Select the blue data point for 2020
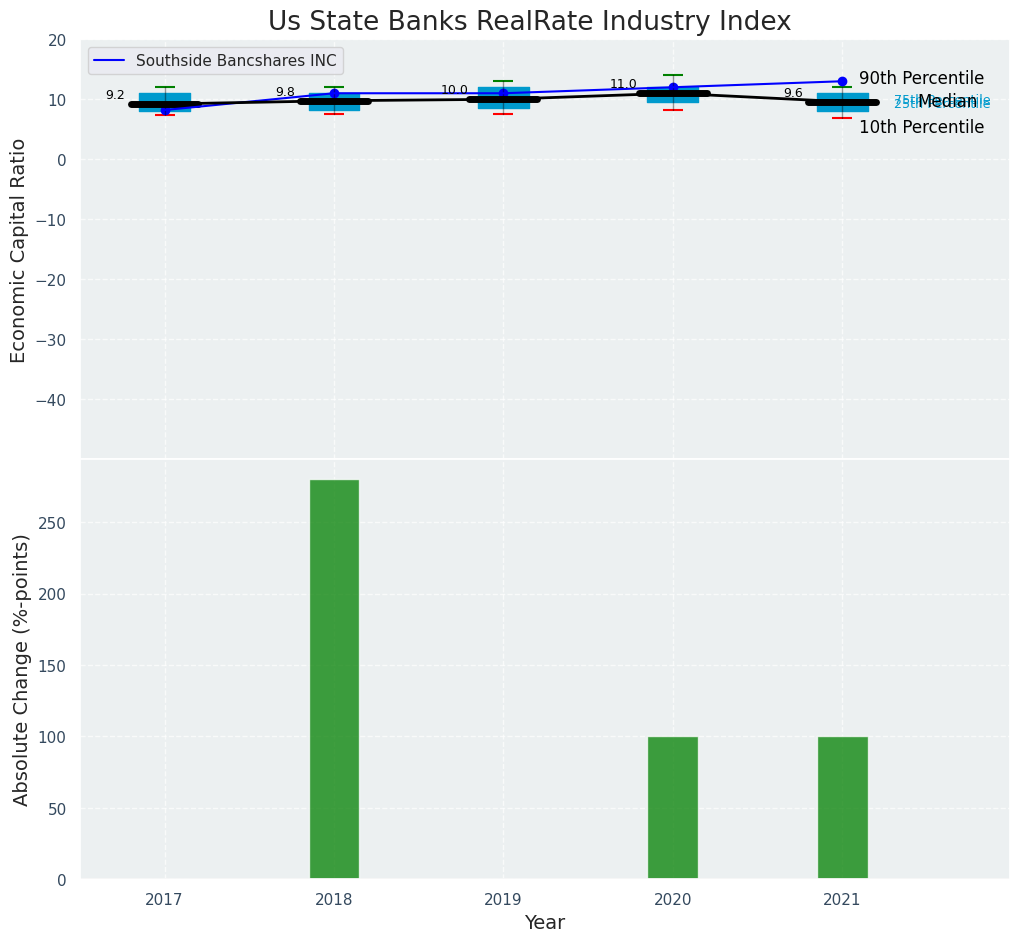The image size is (1019, 942). tap(673, 87)
